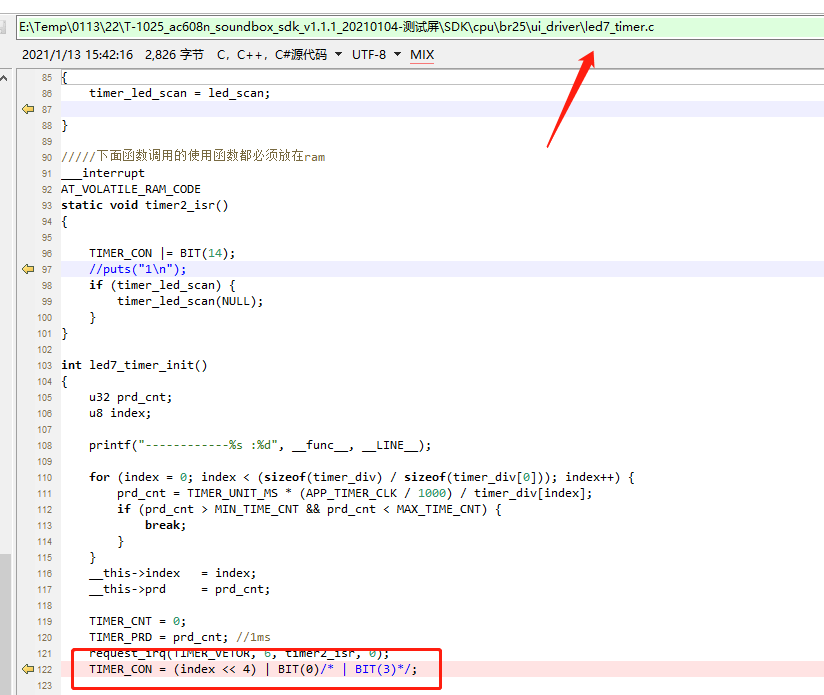
Task: Click the "if (timer_led_scan) {" line
Action: click(162, 285)
